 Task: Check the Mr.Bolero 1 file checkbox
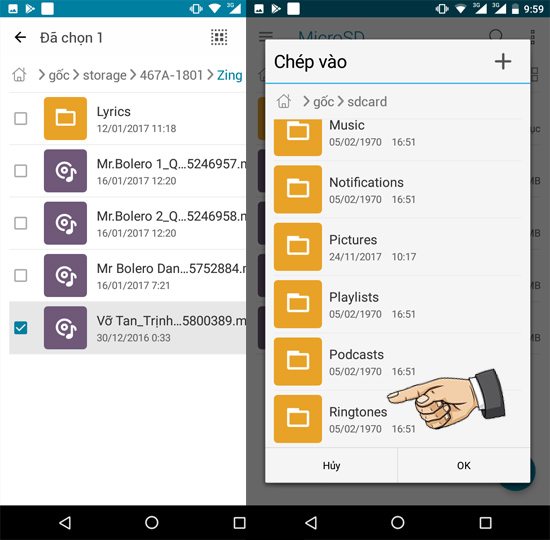(20, 171)
